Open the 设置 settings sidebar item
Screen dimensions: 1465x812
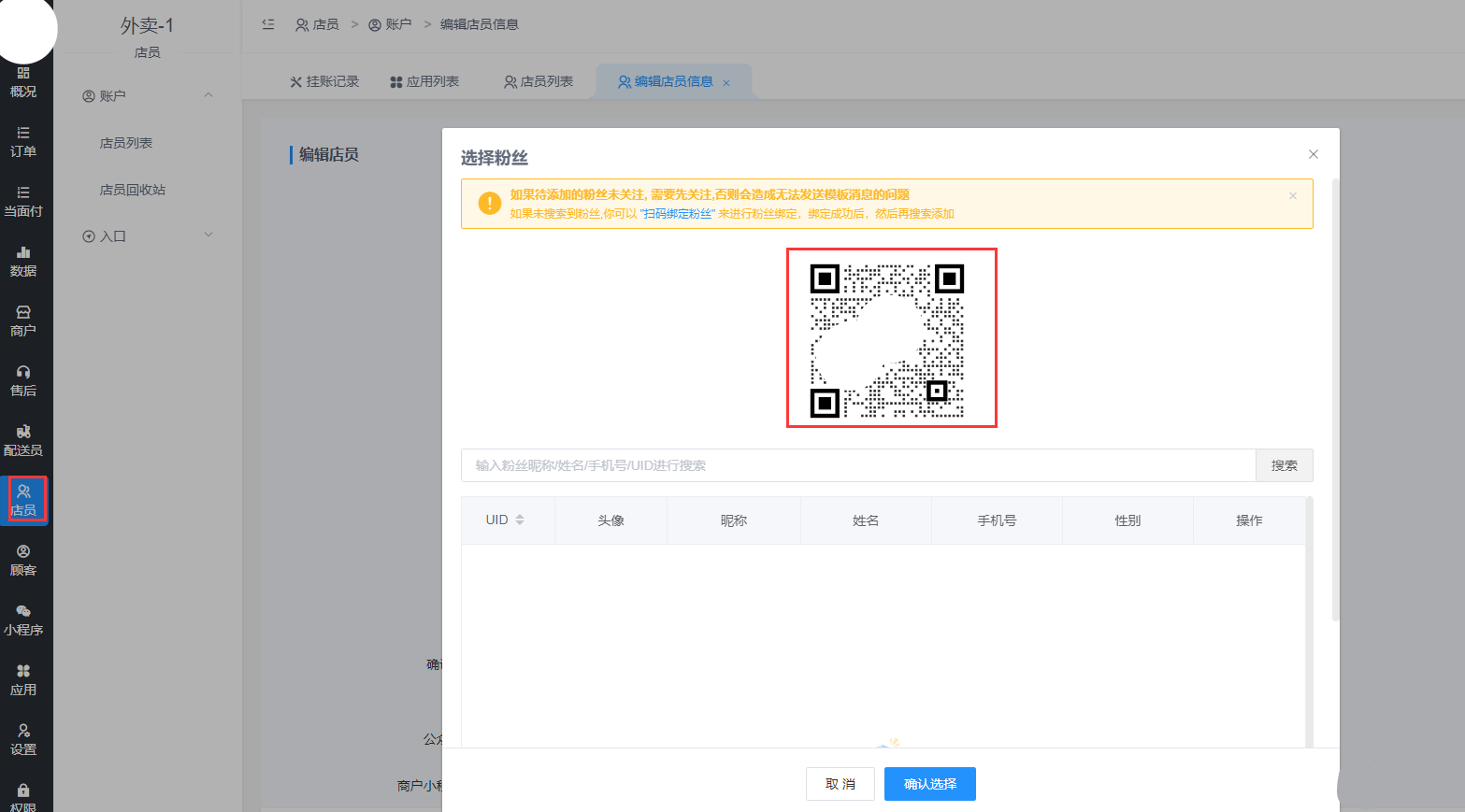(23, 740)
